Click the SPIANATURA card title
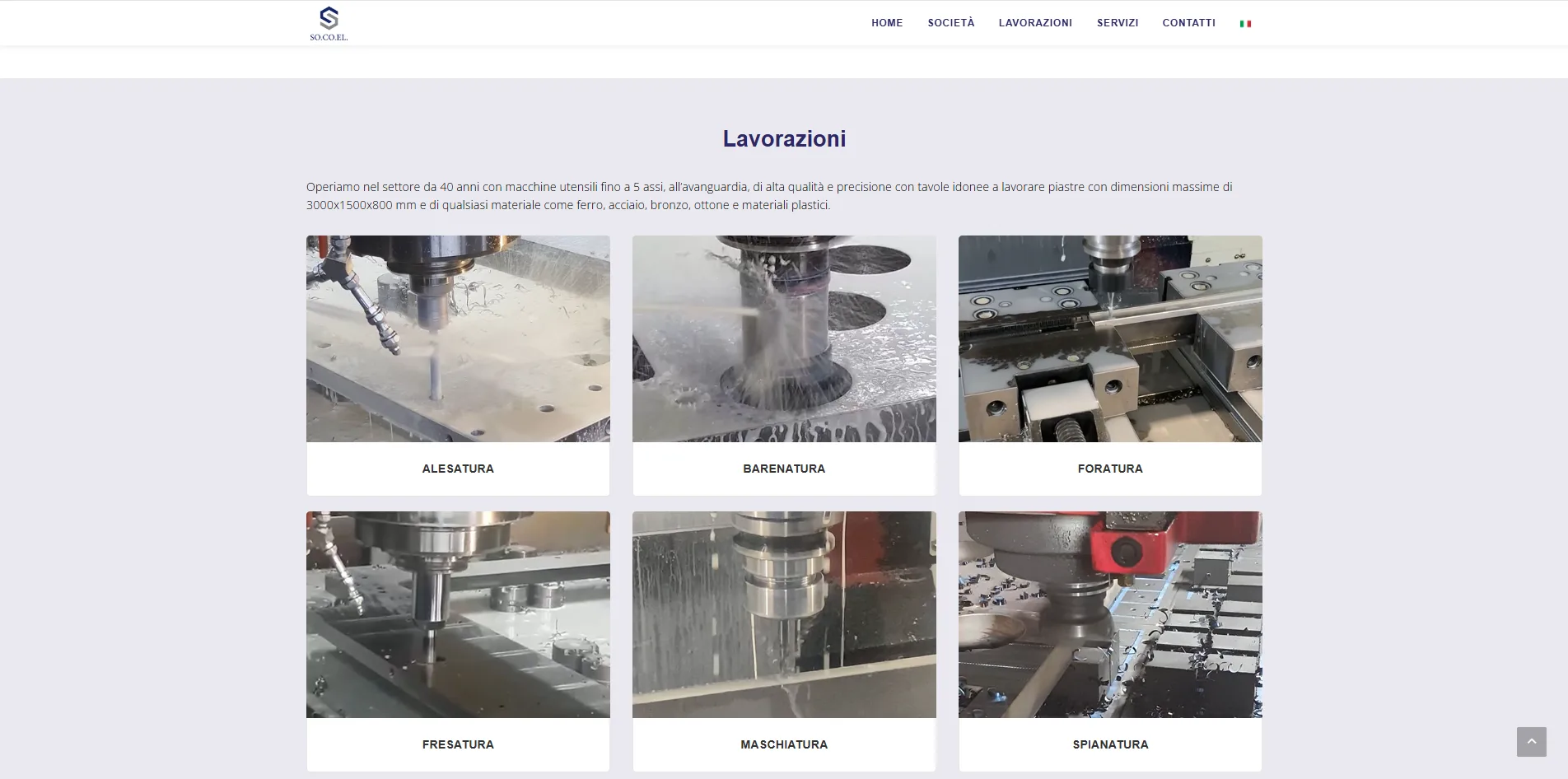Viewport: 1568px width, 779px height. (x=1110, y=744)
